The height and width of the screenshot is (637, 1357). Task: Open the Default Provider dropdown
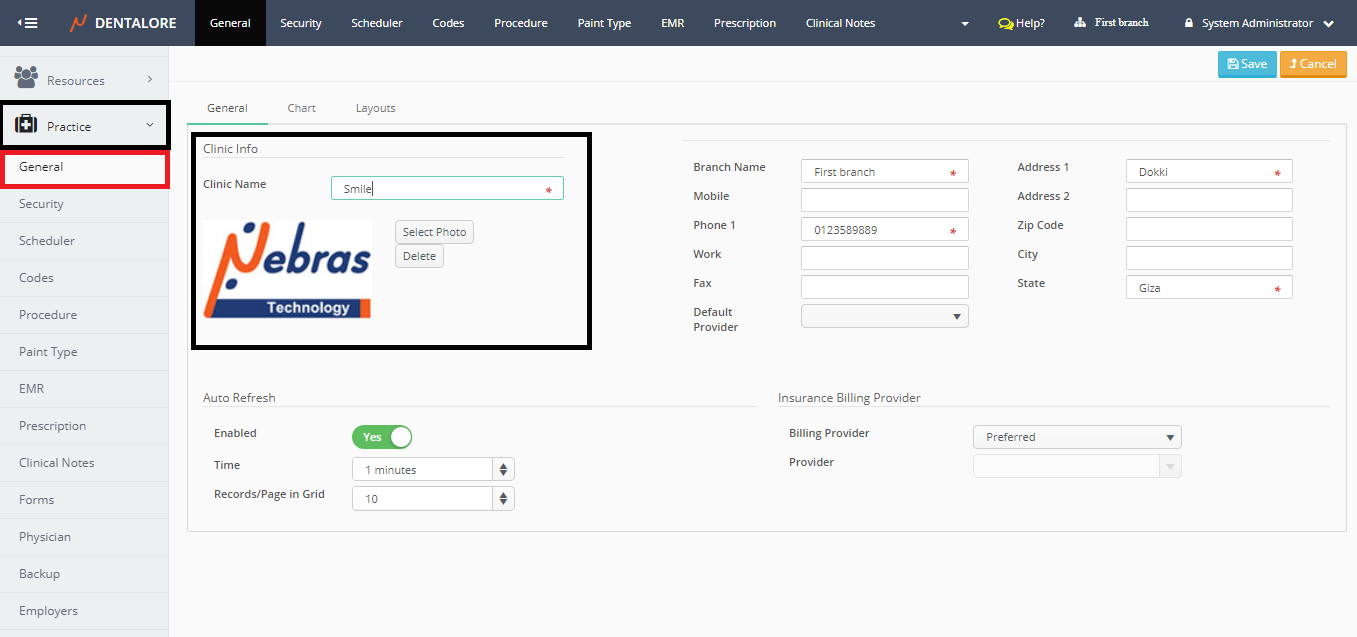tap(884, 316)
